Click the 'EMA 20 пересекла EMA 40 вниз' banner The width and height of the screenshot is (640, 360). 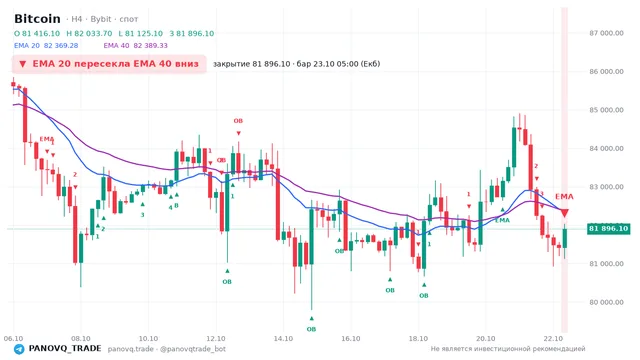point(109,64)
